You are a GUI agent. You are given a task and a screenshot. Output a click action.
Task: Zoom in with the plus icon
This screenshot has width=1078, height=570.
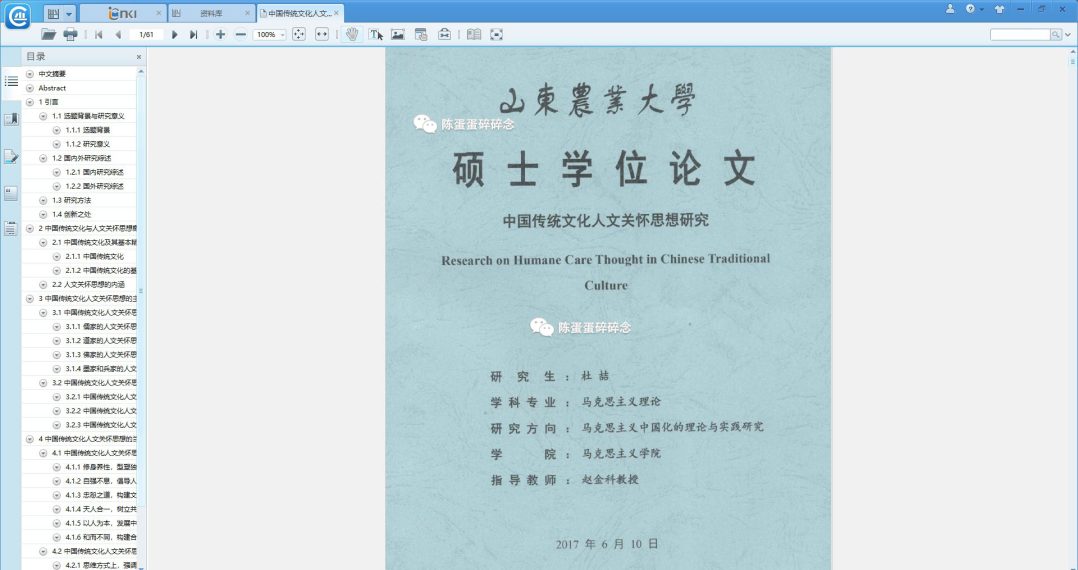point(220,34)
